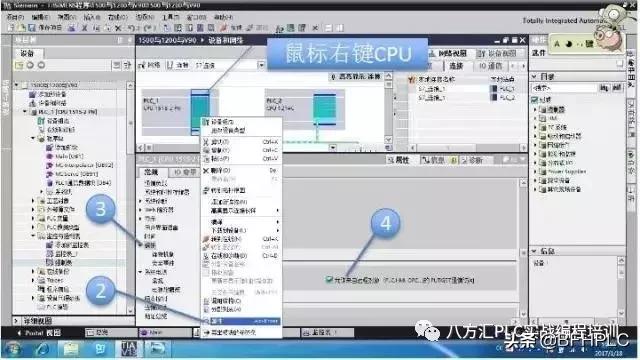Choose export module labeling strips in context menu

[241, 332]
